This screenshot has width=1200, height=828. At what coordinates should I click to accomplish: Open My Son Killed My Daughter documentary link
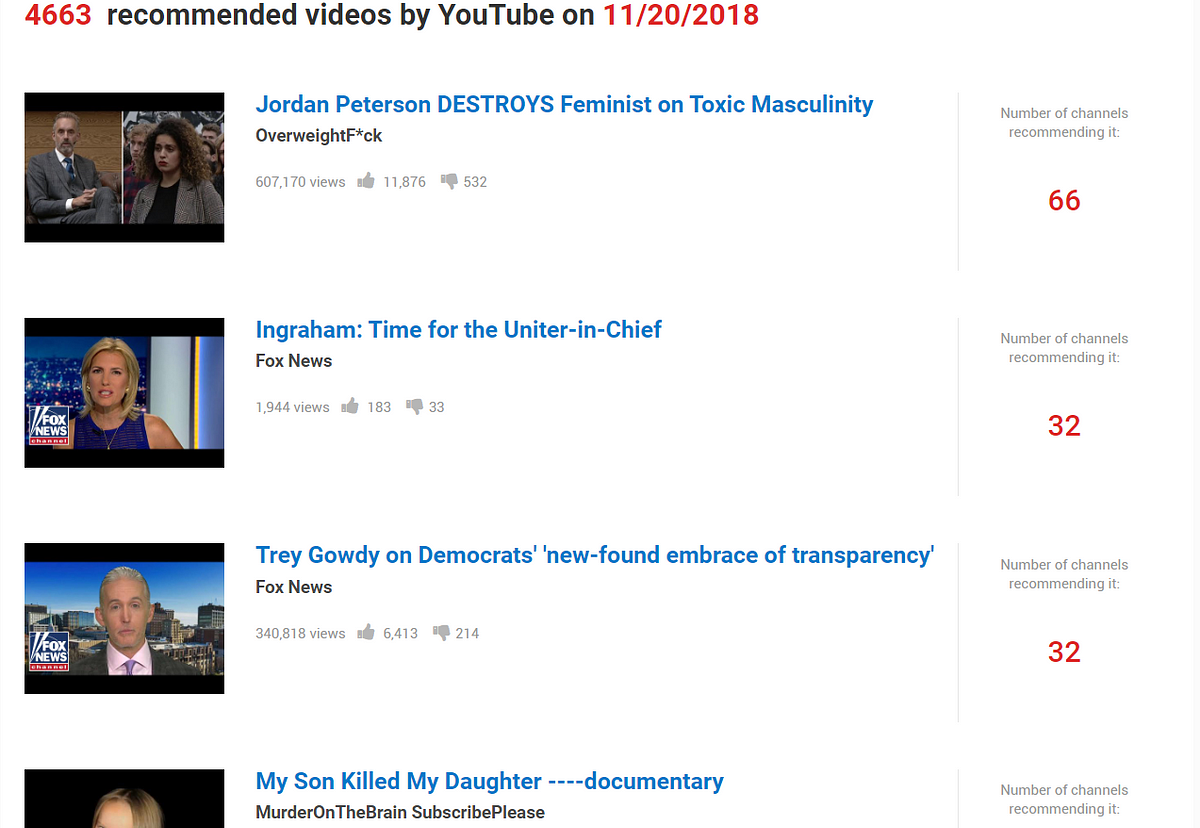pos(490,781)
